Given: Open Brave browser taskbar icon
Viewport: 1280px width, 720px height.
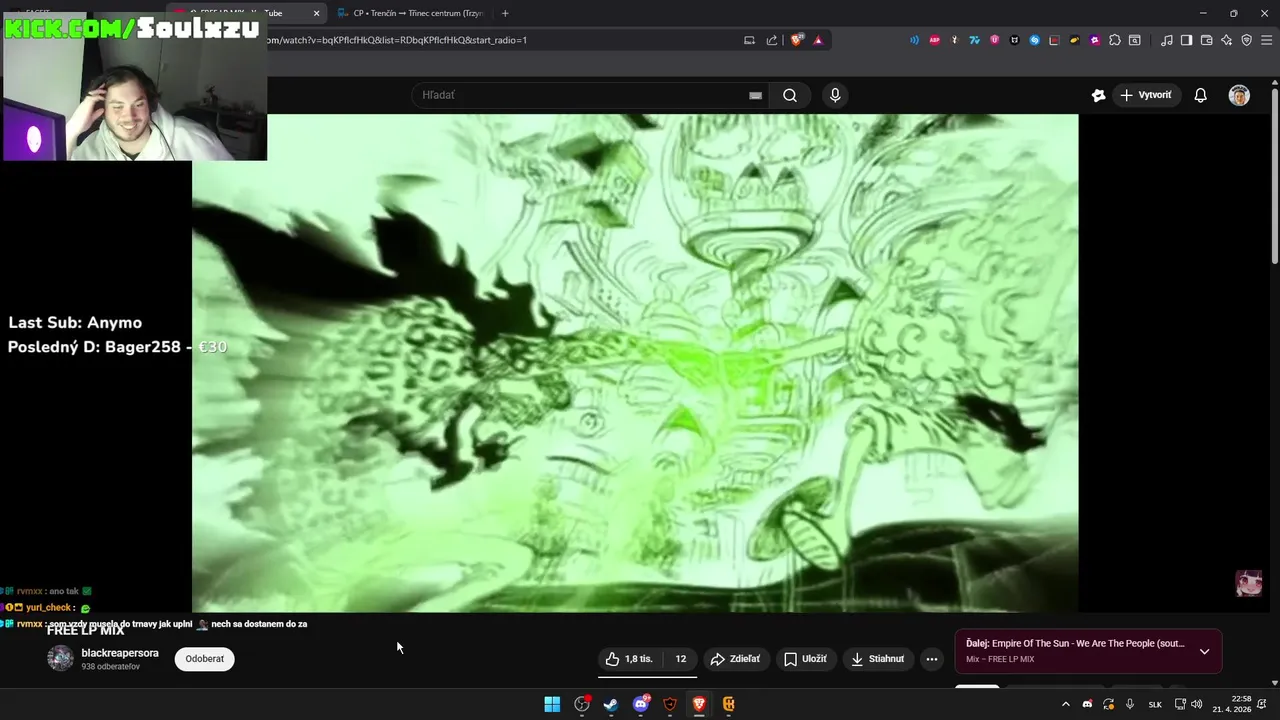Looking at the screenshot, I should coord(699,704).
